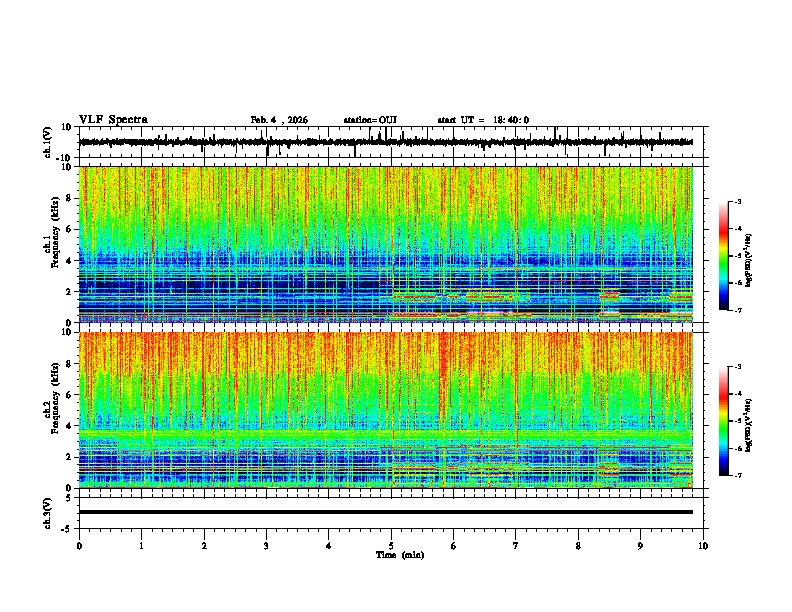Screen dimensions: 792x612
Task: Click the ch.2 colorbar log(PSD) label
Action: [x=749, y=425]
